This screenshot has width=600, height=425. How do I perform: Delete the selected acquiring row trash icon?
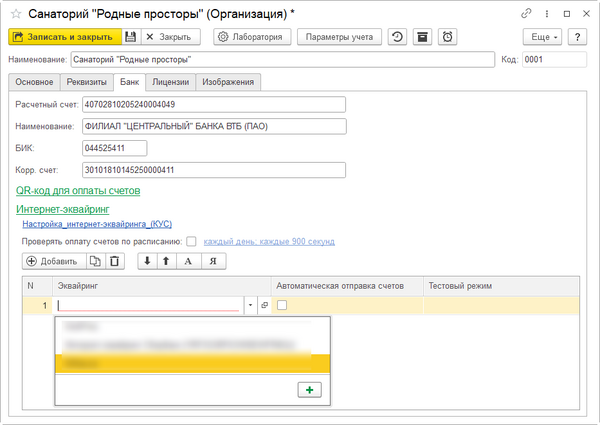click(x=114, y=261)
